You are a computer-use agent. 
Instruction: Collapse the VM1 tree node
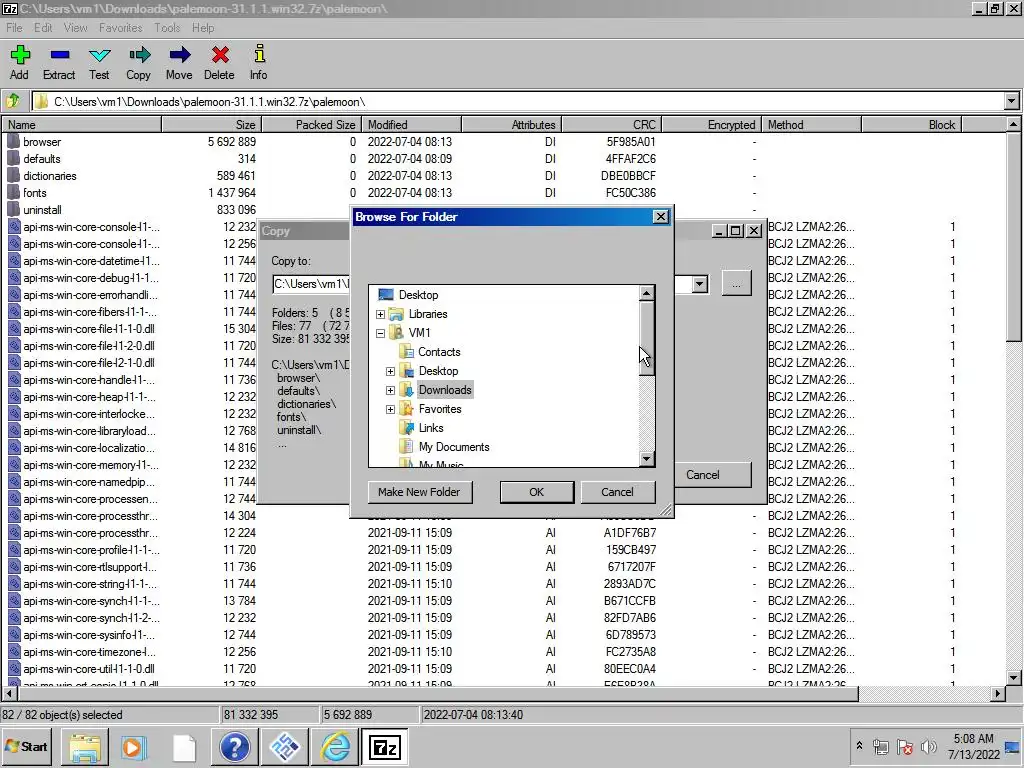point(380,333)
